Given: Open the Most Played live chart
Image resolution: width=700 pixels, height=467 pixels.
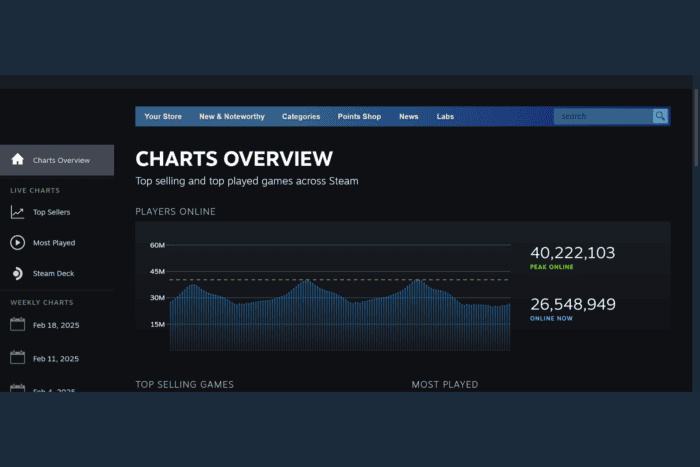Looking at the screenshot, I should (x=54, y=243).
